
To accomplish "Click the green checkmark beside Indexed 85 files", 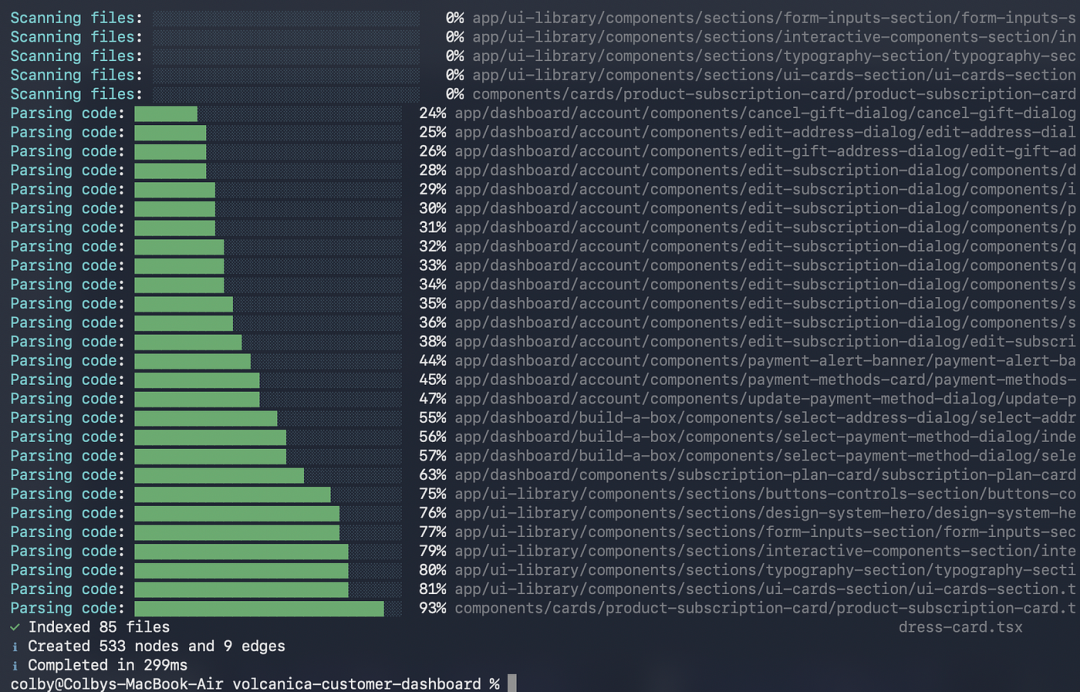I will [15, 627].
